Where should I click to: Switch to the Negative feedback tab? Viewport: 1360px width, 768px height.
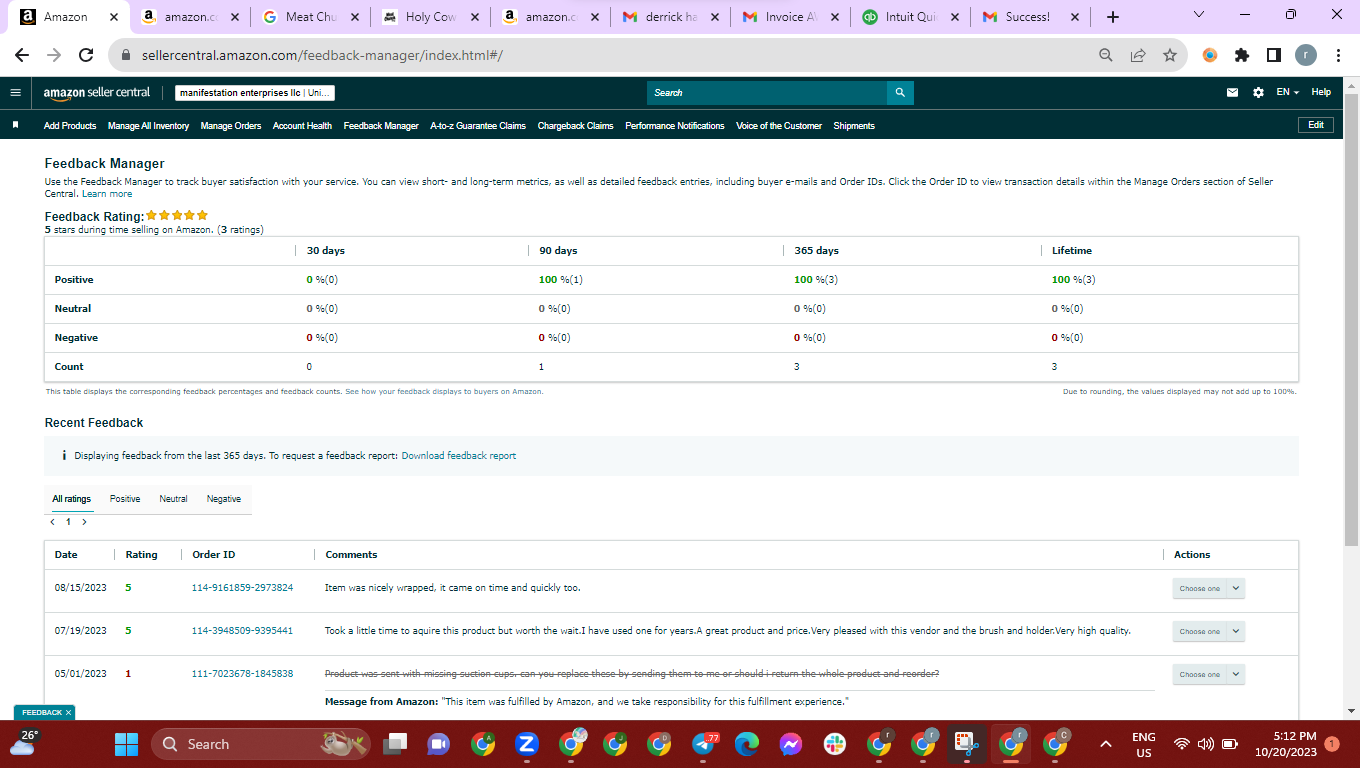[224, 498]
